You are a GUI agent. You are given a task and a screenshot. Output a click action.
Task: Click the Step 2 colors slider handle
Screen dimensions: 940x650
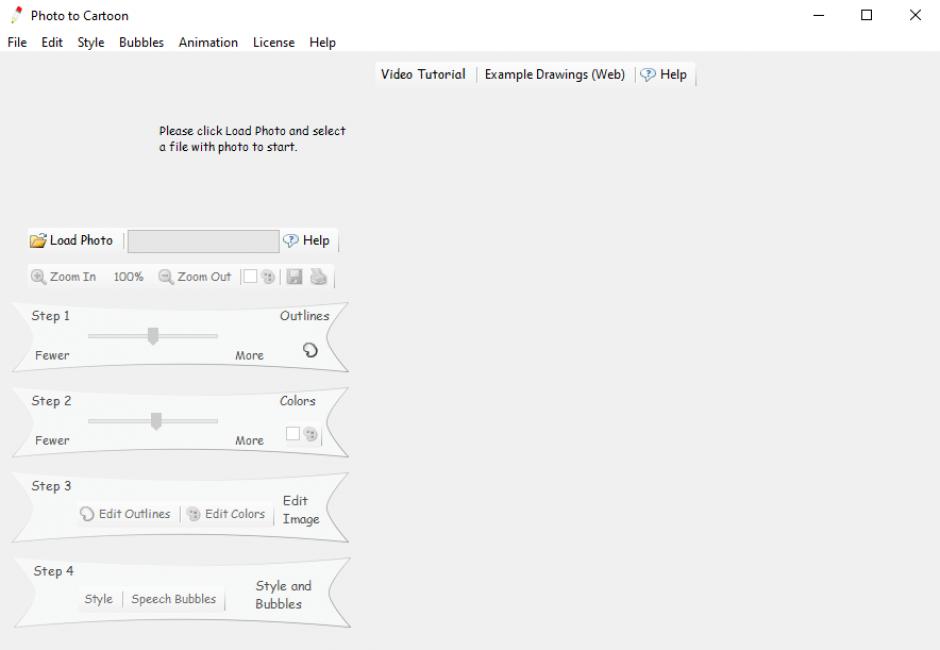(x=156, y=421)
